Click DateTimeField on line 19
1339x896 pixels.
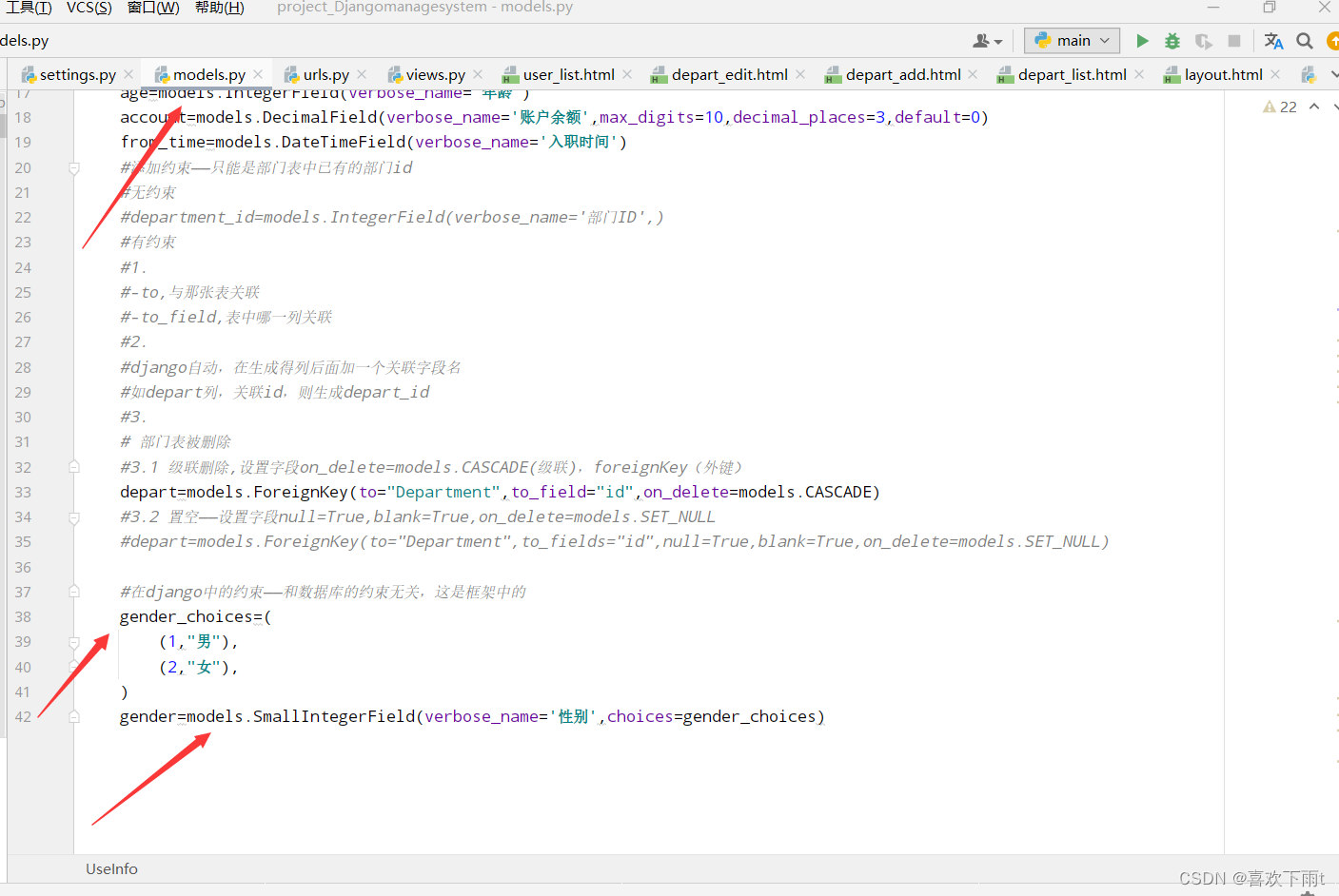[344, 142]
